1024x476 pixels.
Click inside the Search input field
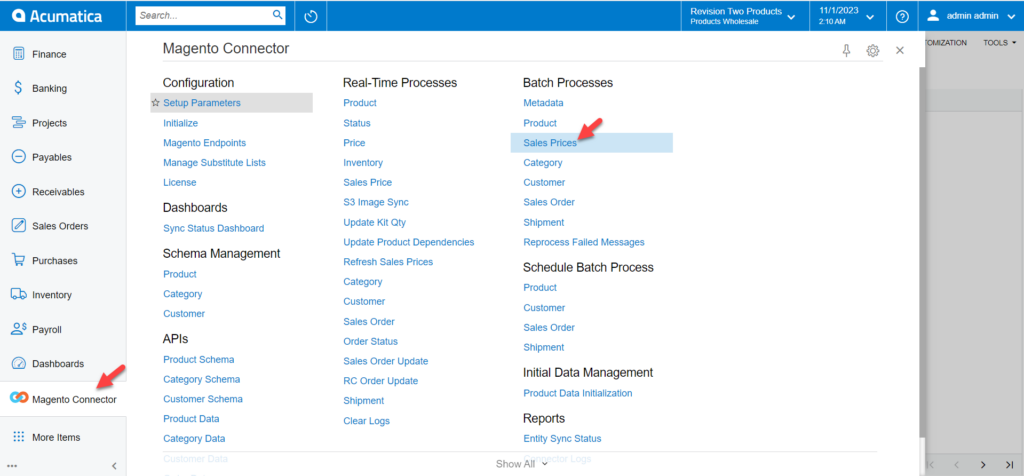click(203, 15)
